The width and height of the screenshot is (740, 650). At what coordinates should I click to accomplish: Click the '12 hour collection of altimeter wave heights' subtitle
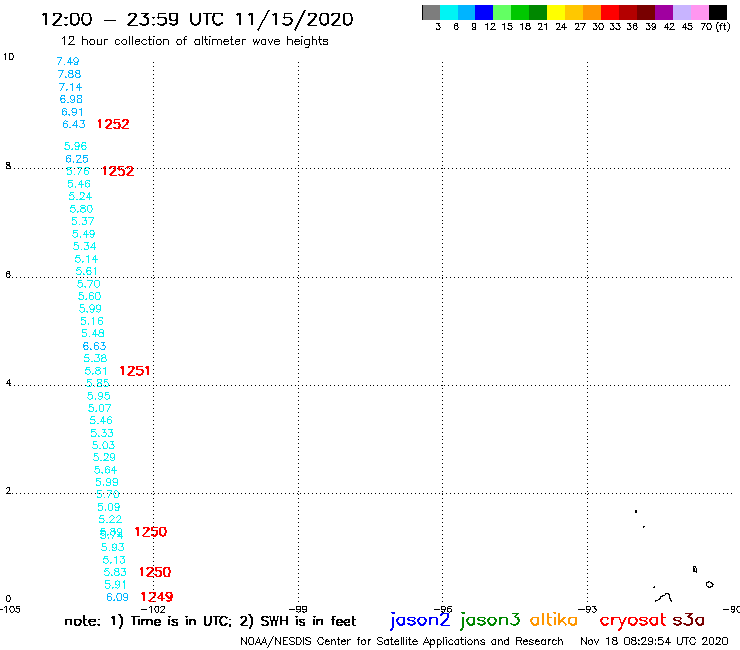coord(194,41)
